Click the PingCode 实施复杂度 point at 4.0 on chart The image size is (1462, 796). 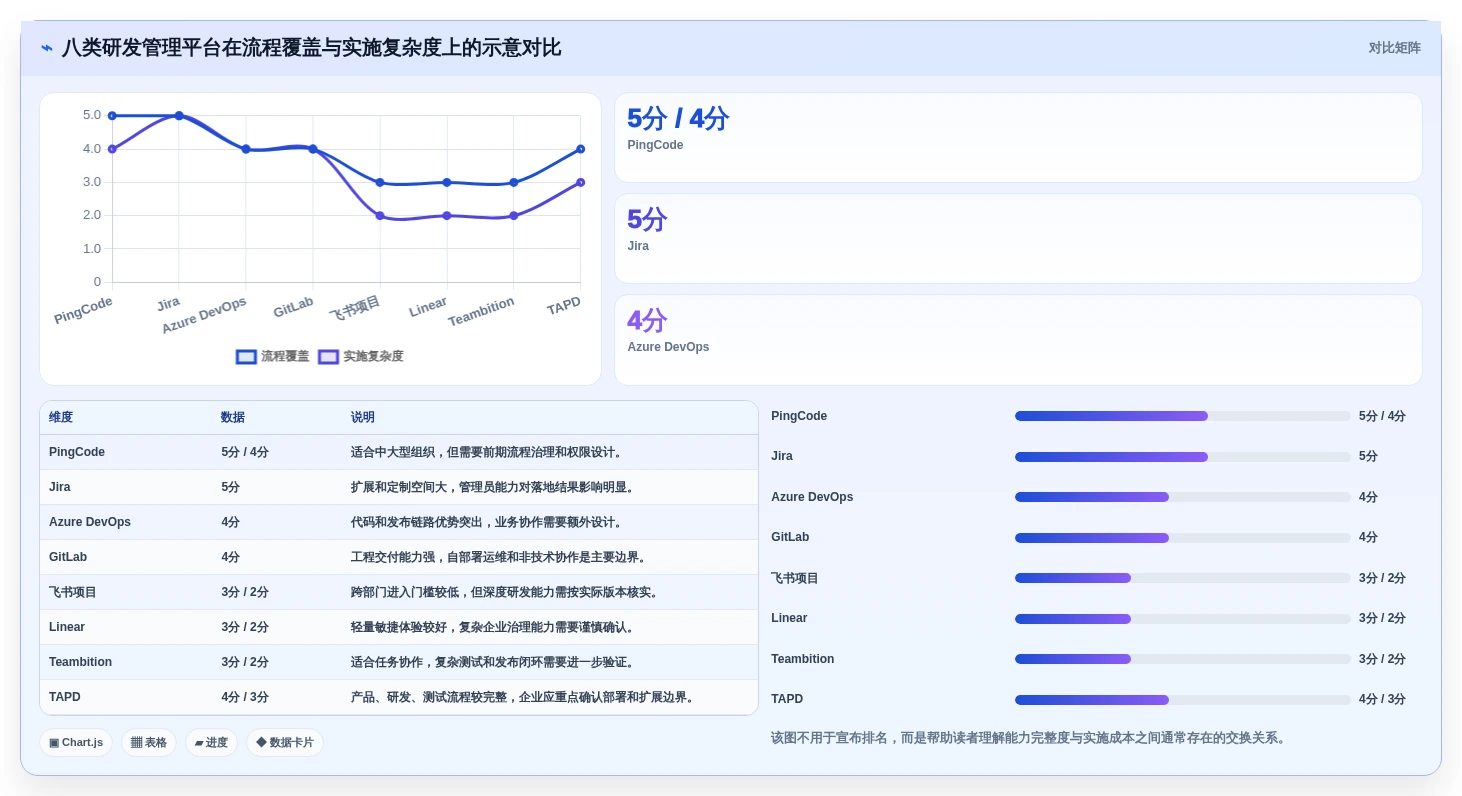click(112, 149)
